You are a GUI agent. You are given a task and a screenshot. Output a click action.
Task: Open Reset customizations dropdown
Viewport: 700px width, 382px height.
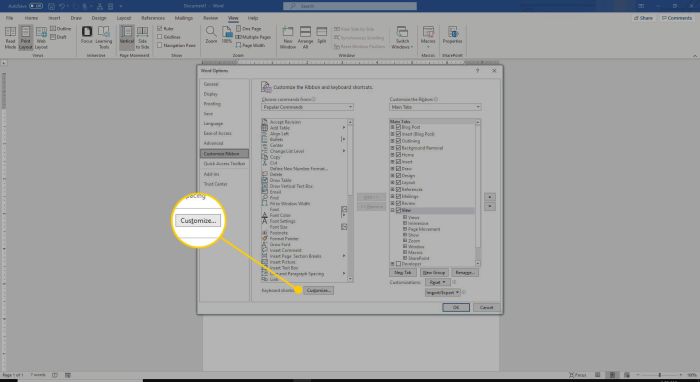pos(437,282)
